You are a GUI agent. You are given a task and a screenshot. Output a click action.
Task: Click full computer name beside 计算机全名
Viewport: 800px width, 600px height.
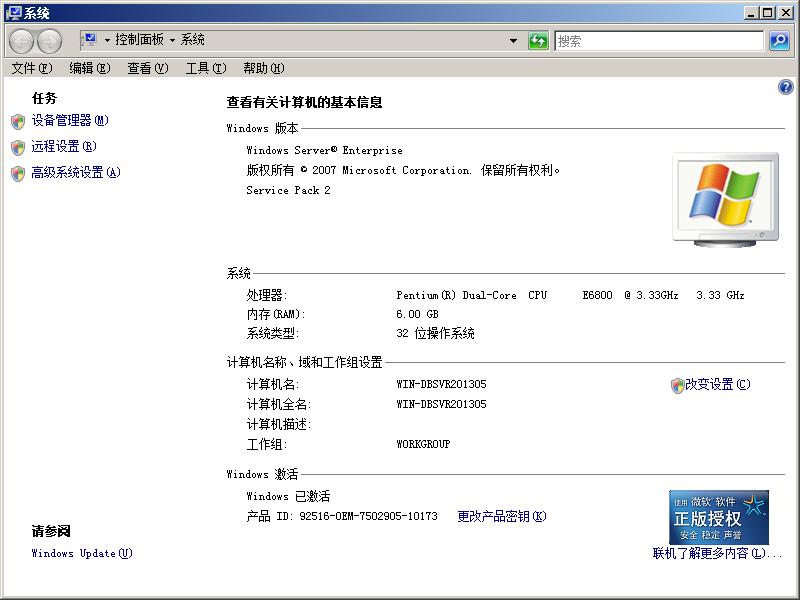tap(441, 404)
